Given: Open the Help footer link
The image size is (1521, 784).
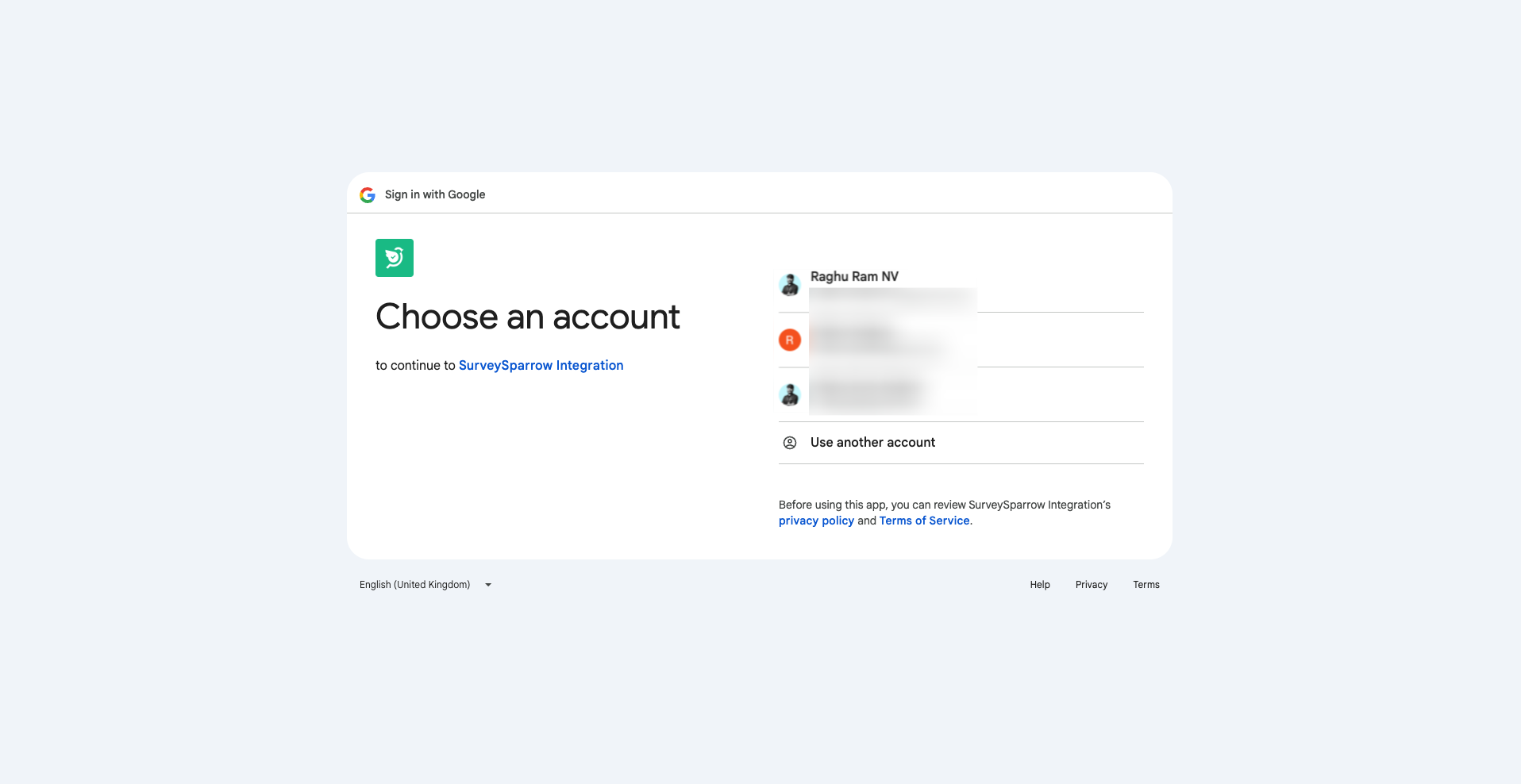Looking at the screenshot, I should tap(1040, 585).
